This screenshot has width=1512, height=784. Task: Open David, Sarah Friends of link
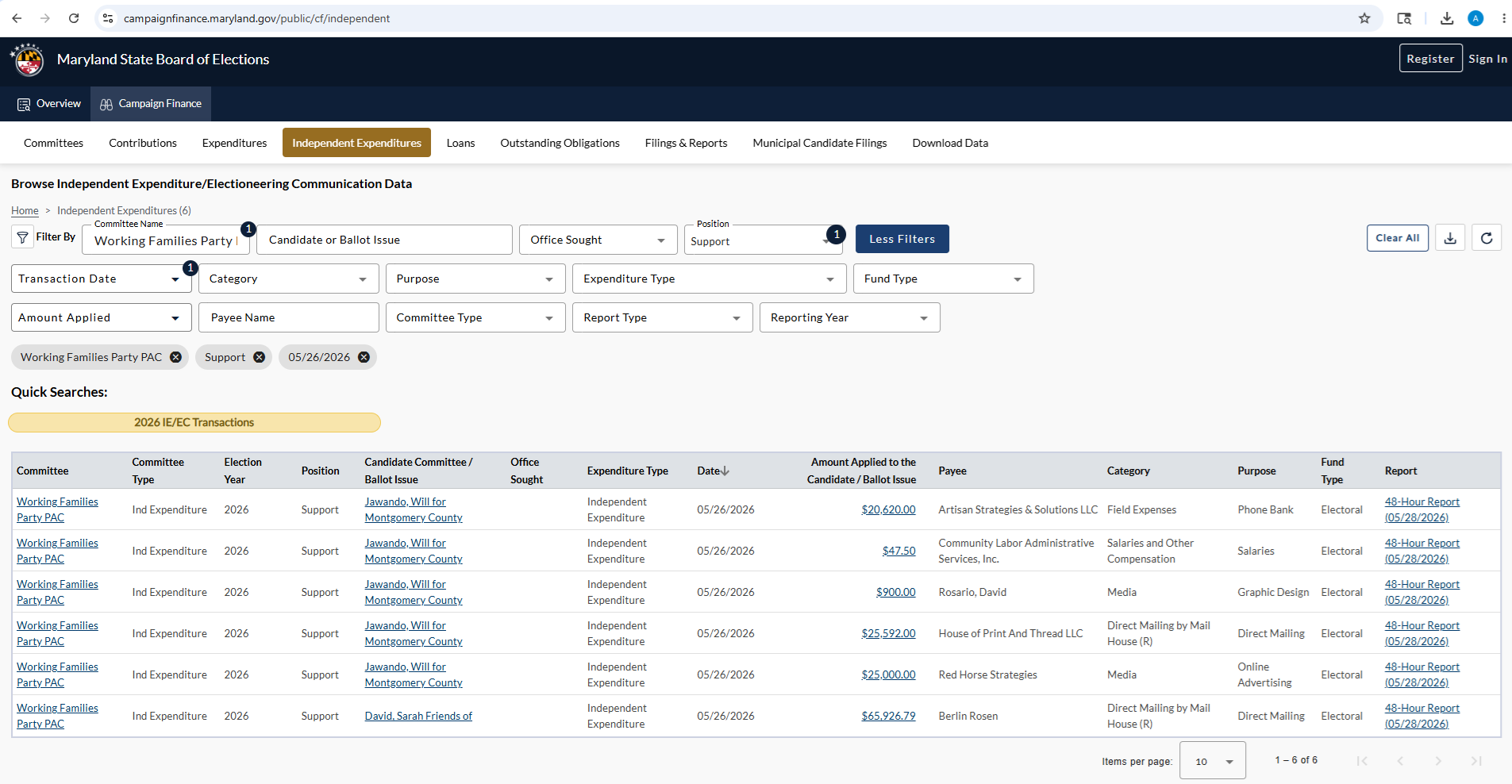(418, 716)
